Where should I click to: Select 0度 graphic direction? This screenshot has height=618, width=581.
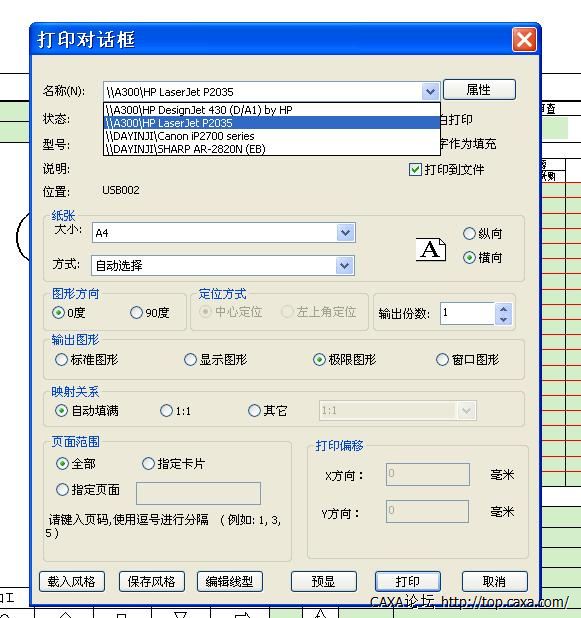pyautogui.click(x=58, y=313)
